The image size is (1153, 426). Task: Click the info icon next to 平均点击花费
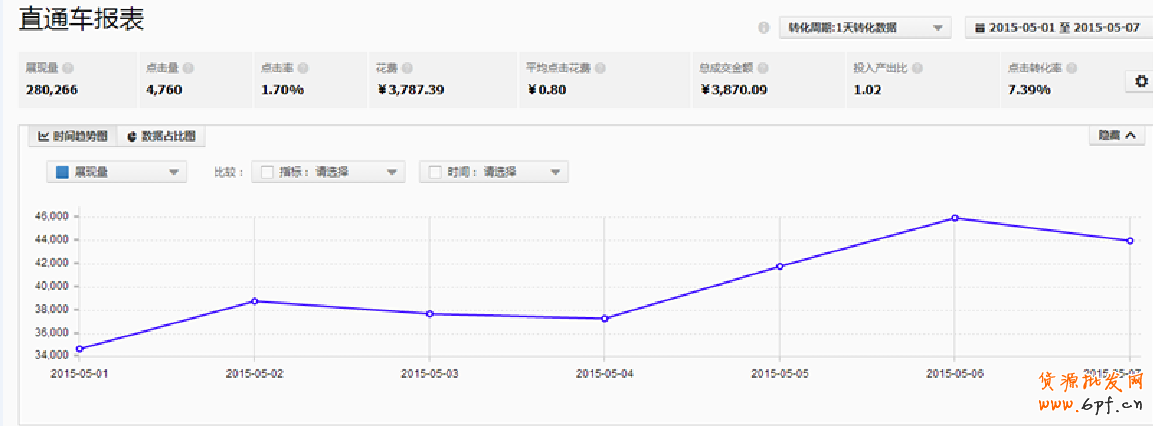[600, 69]
